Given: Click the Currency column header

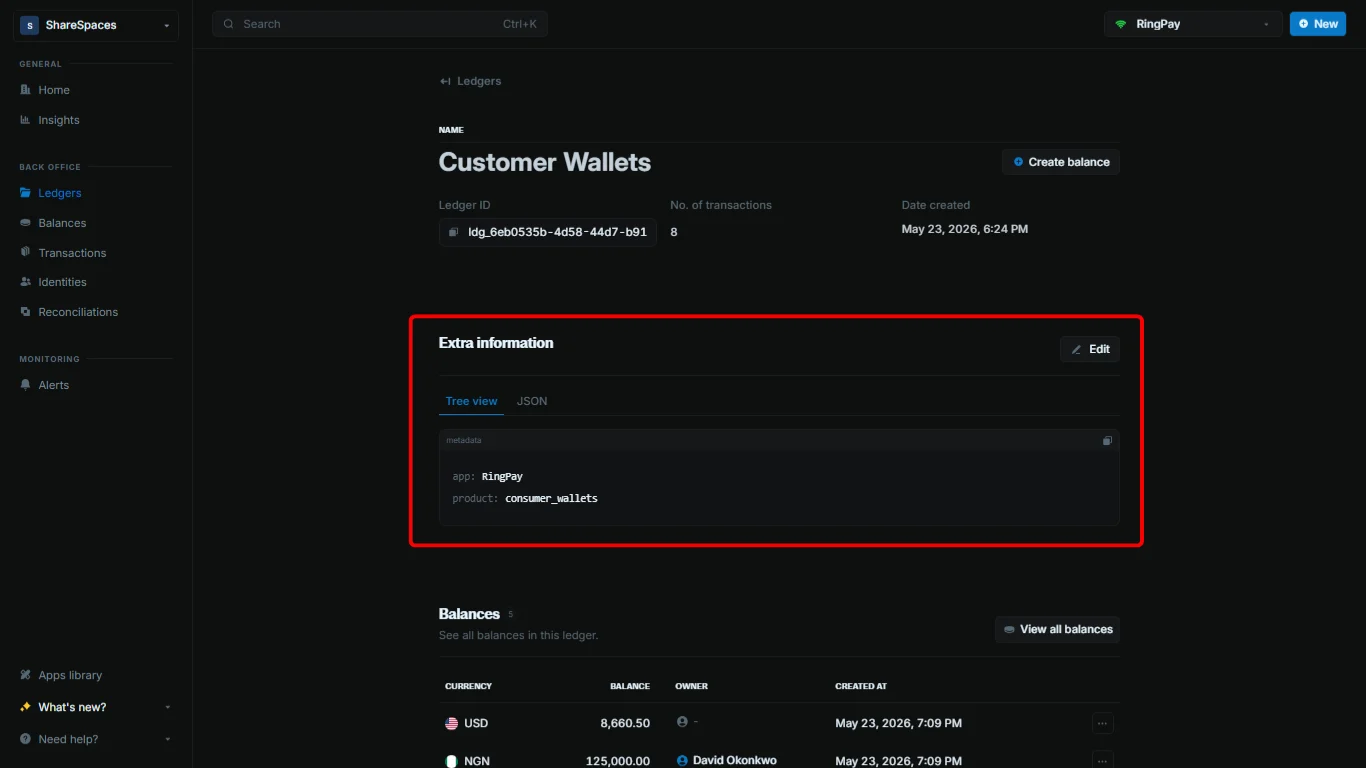Looking at the screenshot, I should (x=468, y=686).
